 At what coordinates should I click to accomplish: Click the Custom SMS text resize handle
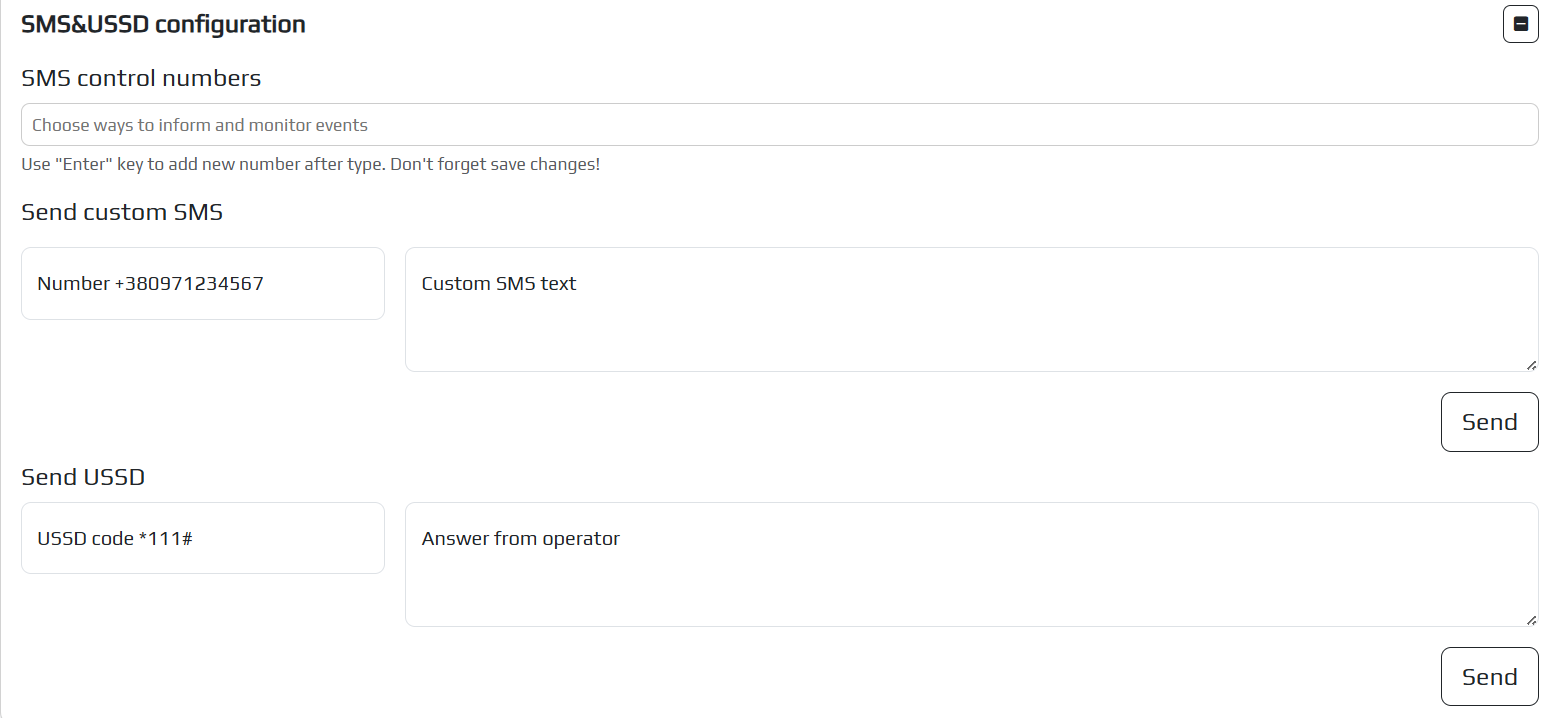click(1531, 365)
